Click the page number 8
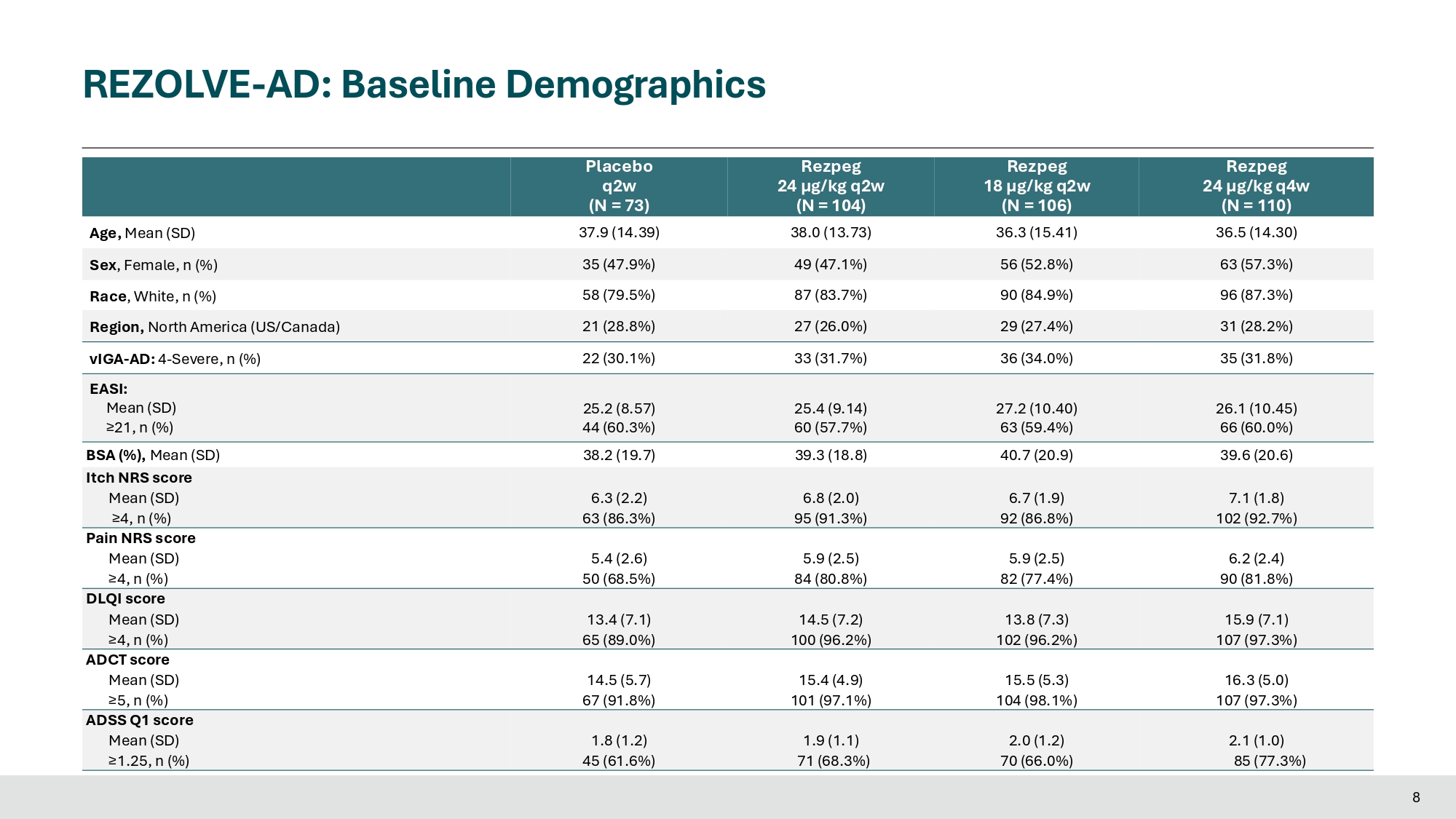The image size is (1456, 819). [1416, 797]
